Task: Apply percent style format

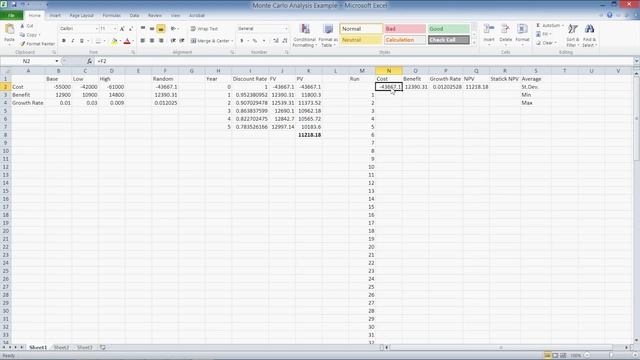Action: (x=255, y=41)
